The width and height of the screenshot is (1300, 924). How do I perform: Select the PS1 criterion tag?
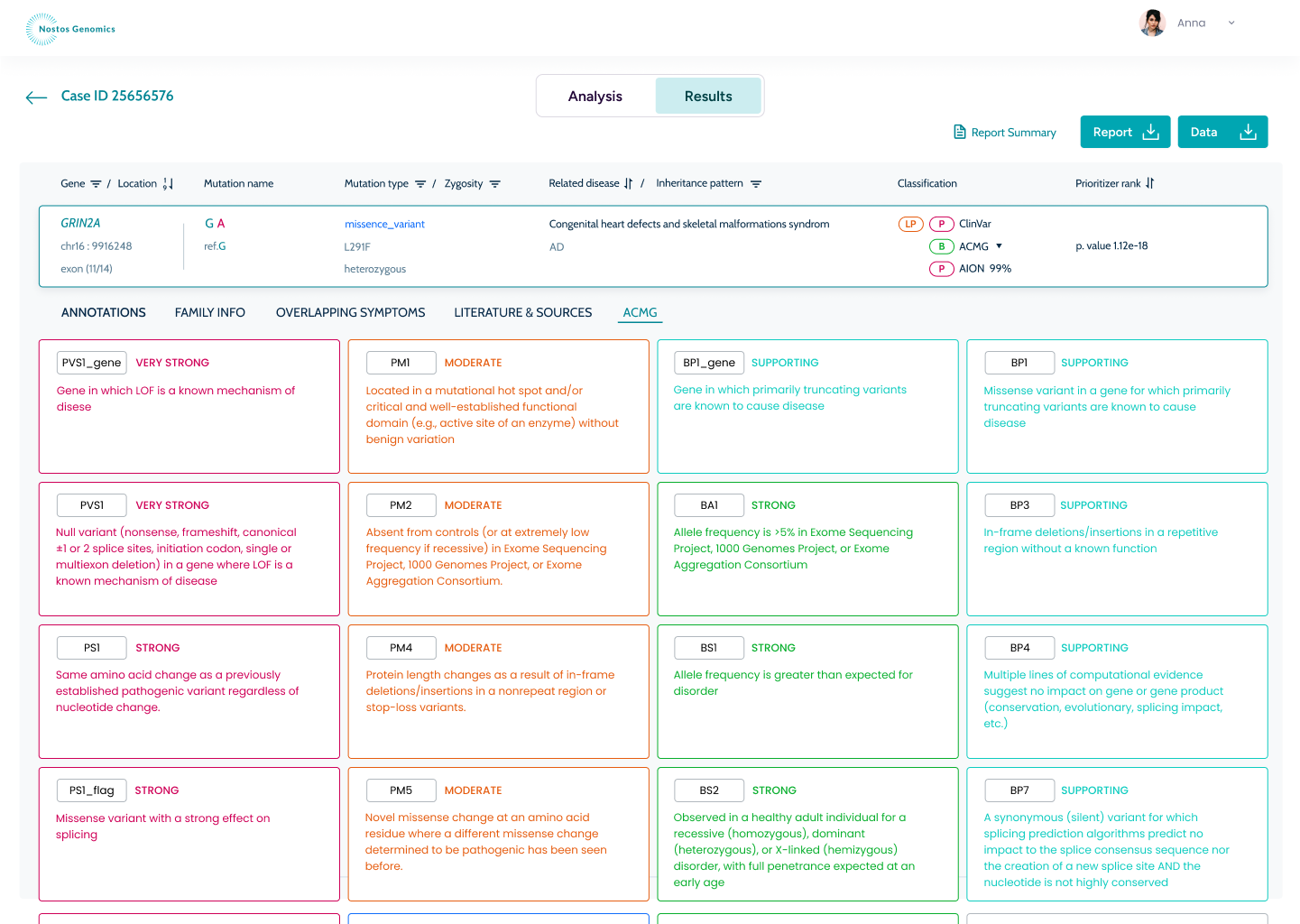click(x=91, y=648)
